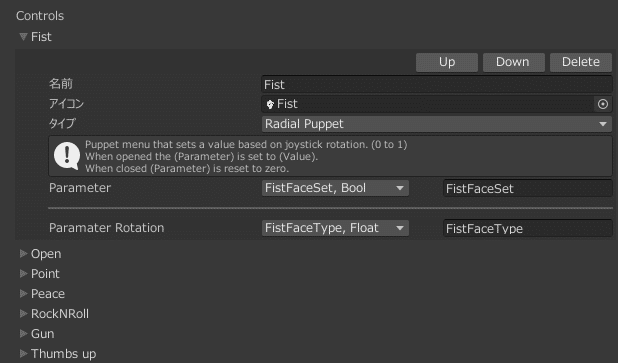Open FistFaceSet, Bool parameter dropdown

pos(335,188)
